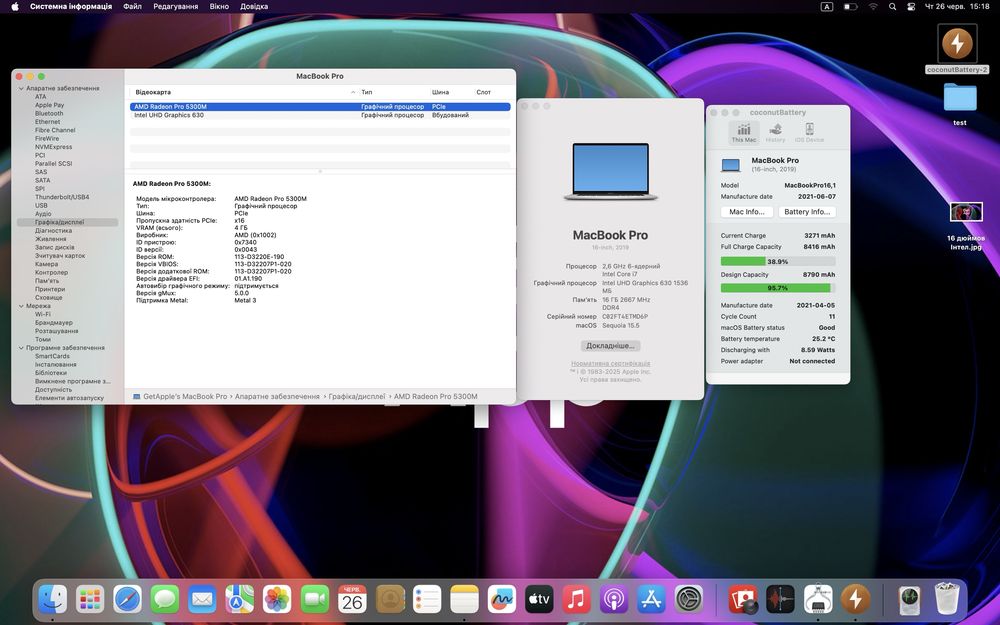Open Apple TV app in the dock
The width and height of the screenshot is (1000, 625).
pos(539,599)
